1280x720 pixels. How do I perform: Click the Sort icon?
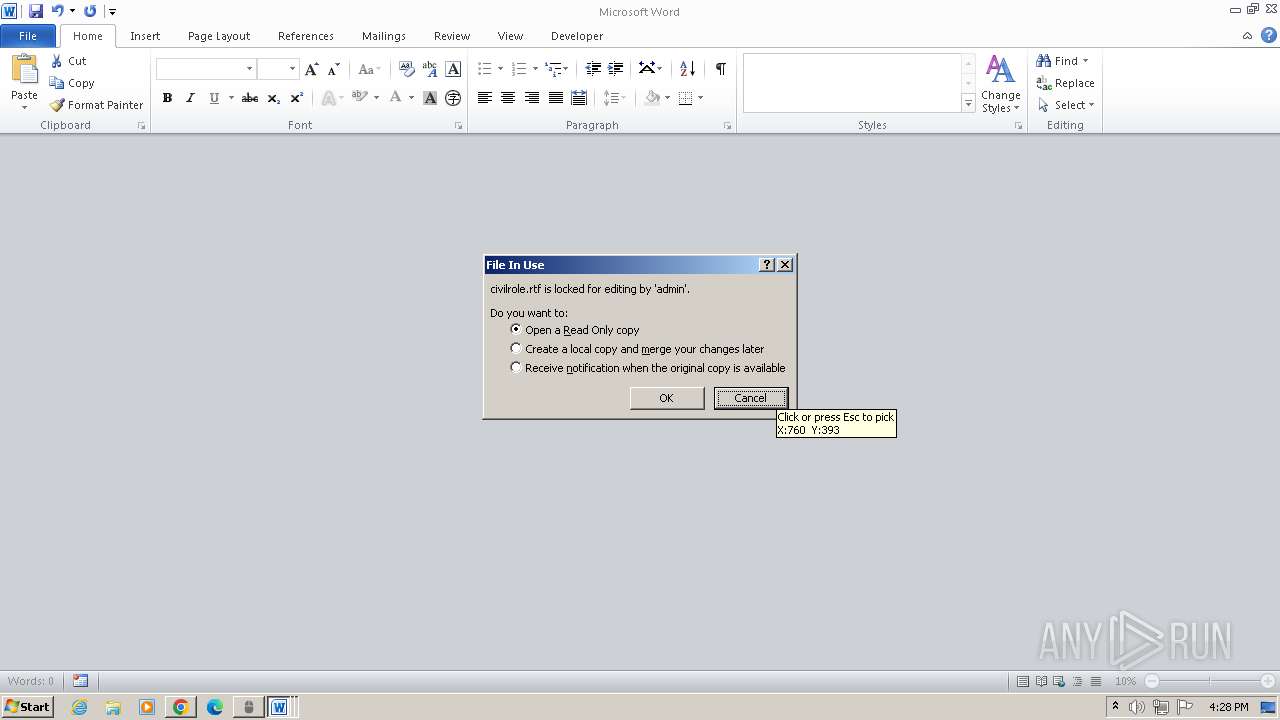687,69
